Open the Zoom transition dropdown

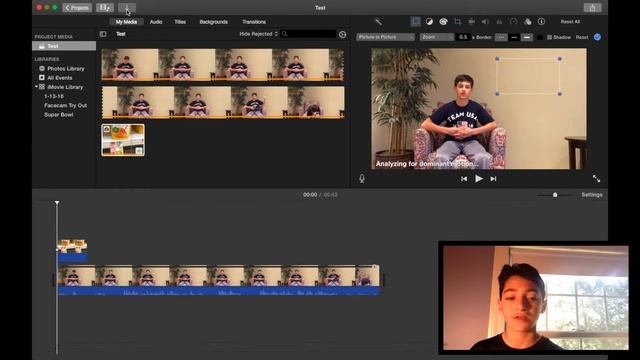click(x=437, y=37)
